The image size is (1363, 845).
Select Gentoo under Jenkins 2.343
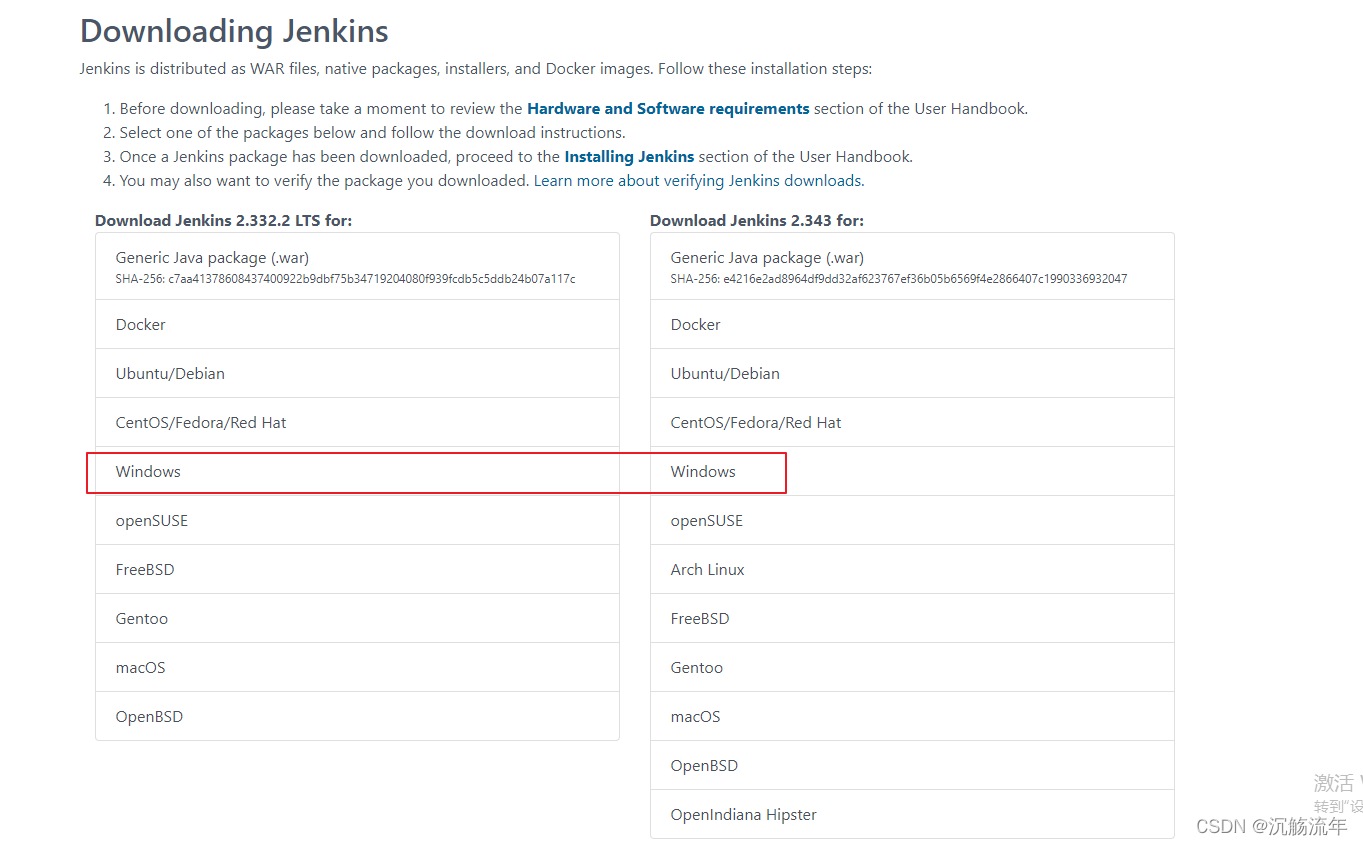point(912,668)
